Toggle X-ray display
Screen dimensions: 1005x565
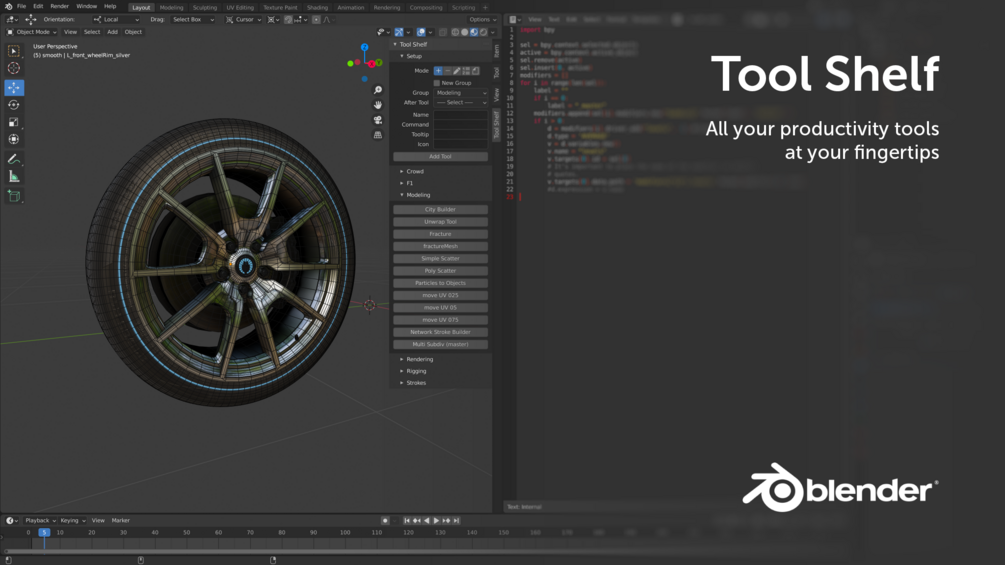point(443,32)
